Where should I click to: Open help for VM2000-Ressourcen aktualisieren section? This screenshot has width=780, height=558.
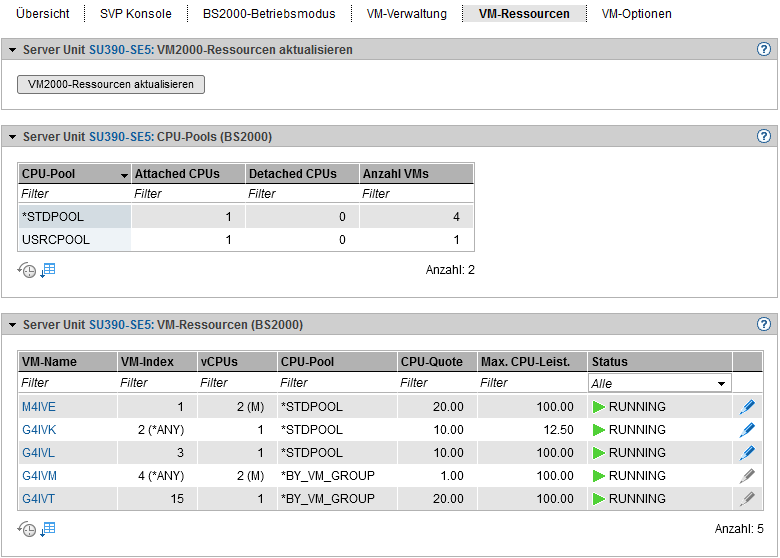coord(764,49)
